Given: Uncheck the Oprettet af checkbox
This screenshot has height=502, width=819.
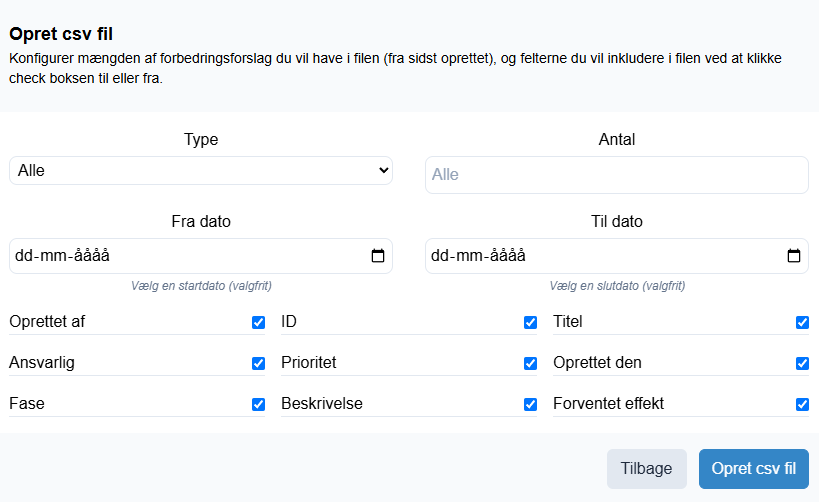Looking at the screenshot, I should click(x=259, y=322).
